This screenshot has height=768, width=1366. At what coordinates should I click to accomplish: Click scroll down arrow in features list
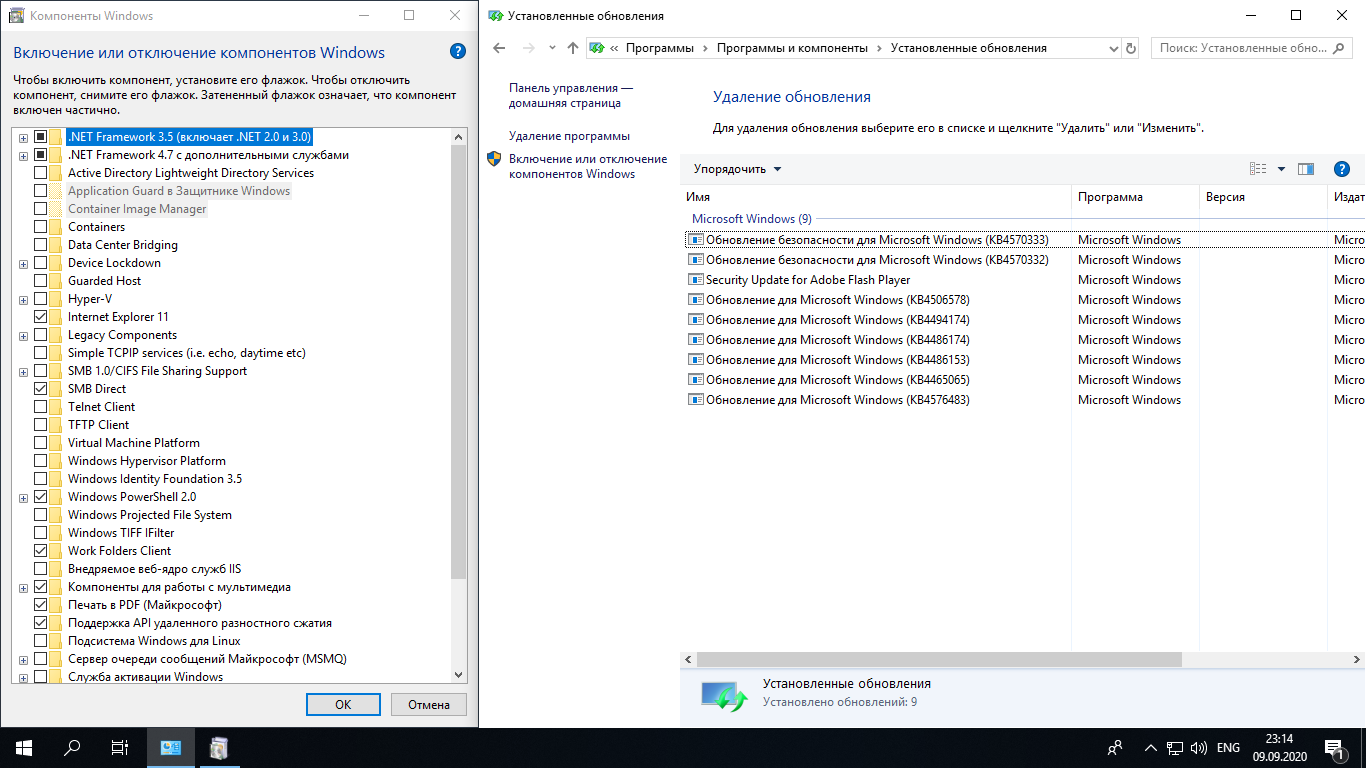459,675
